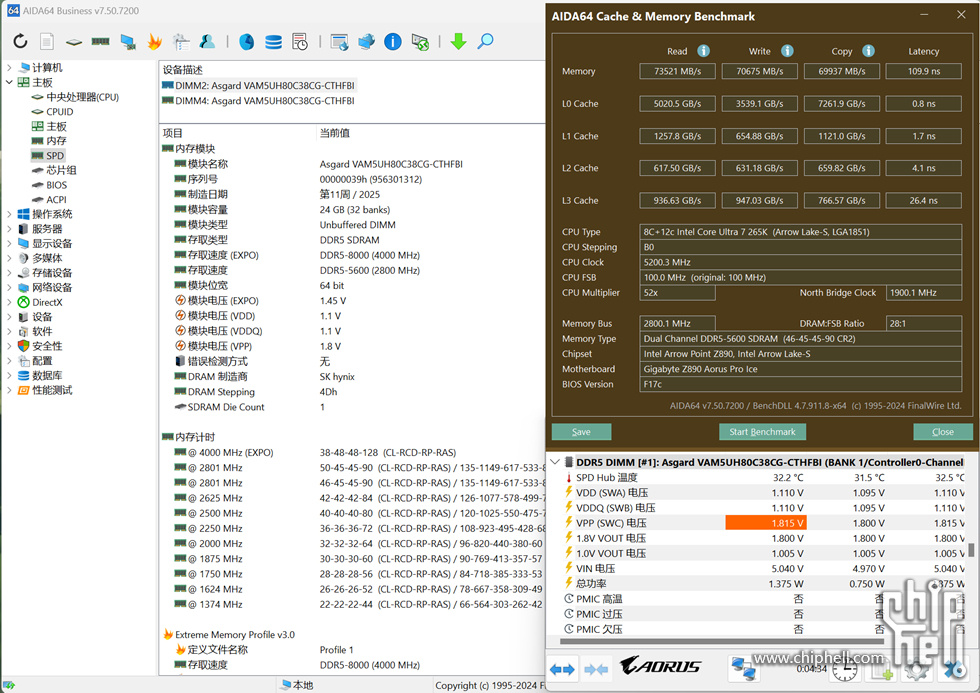
Task: Launch the flame stability test icon
Action: click(x=154, y=41)
